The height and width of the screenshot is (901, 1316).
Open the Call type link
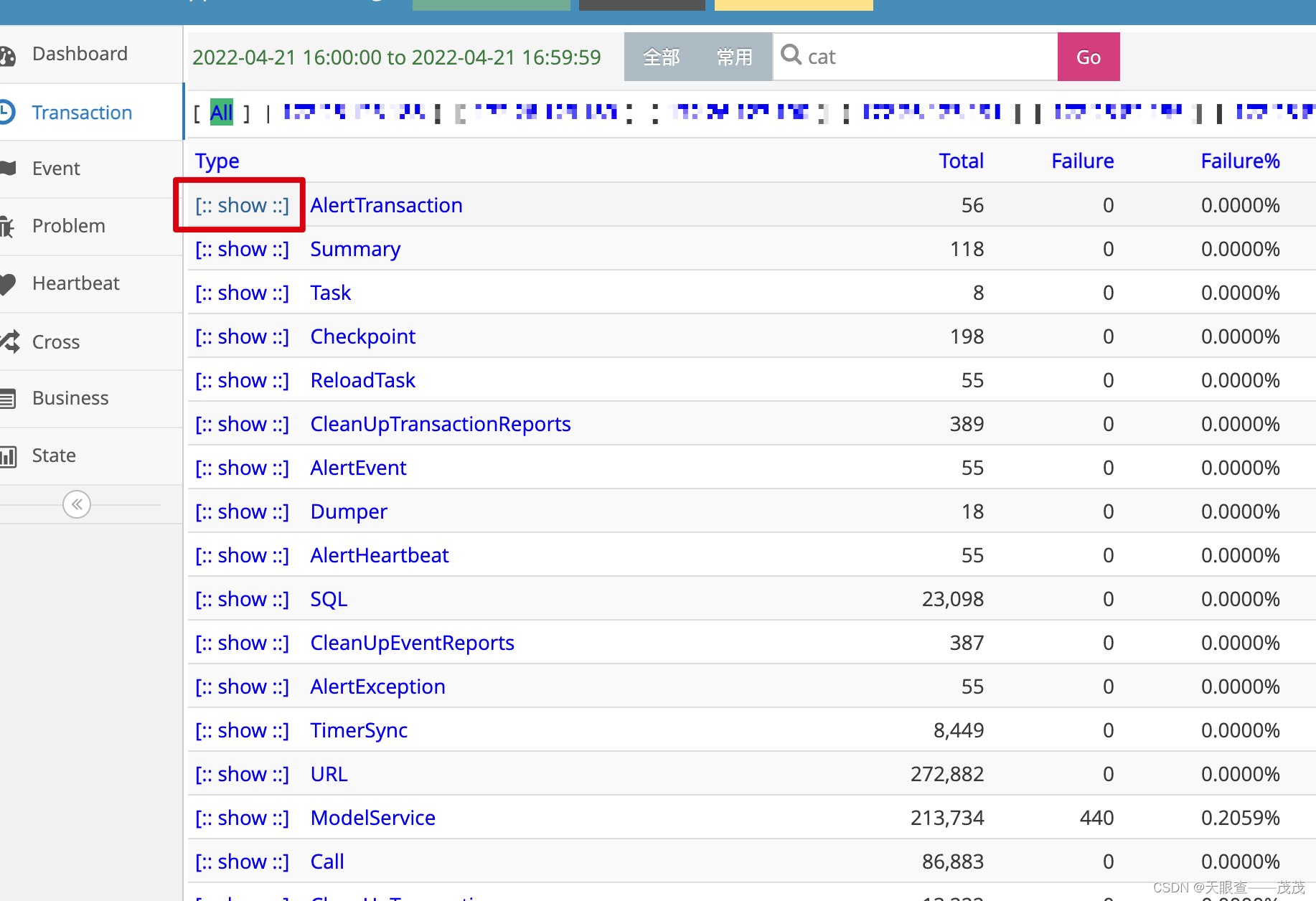pos(327,862)
